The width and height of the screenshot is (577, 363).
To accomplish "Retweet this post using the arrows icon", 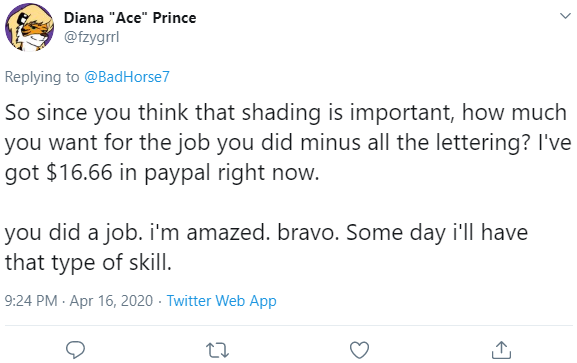I will (x=217, y=350).
